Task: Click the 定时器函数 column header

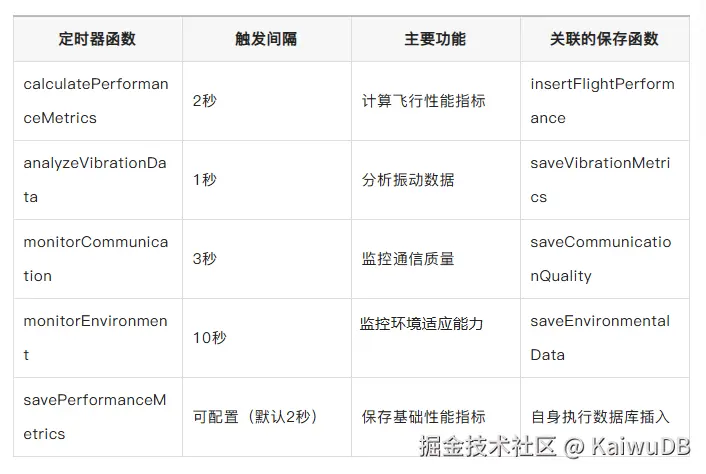Action: (x=97, y=40)
